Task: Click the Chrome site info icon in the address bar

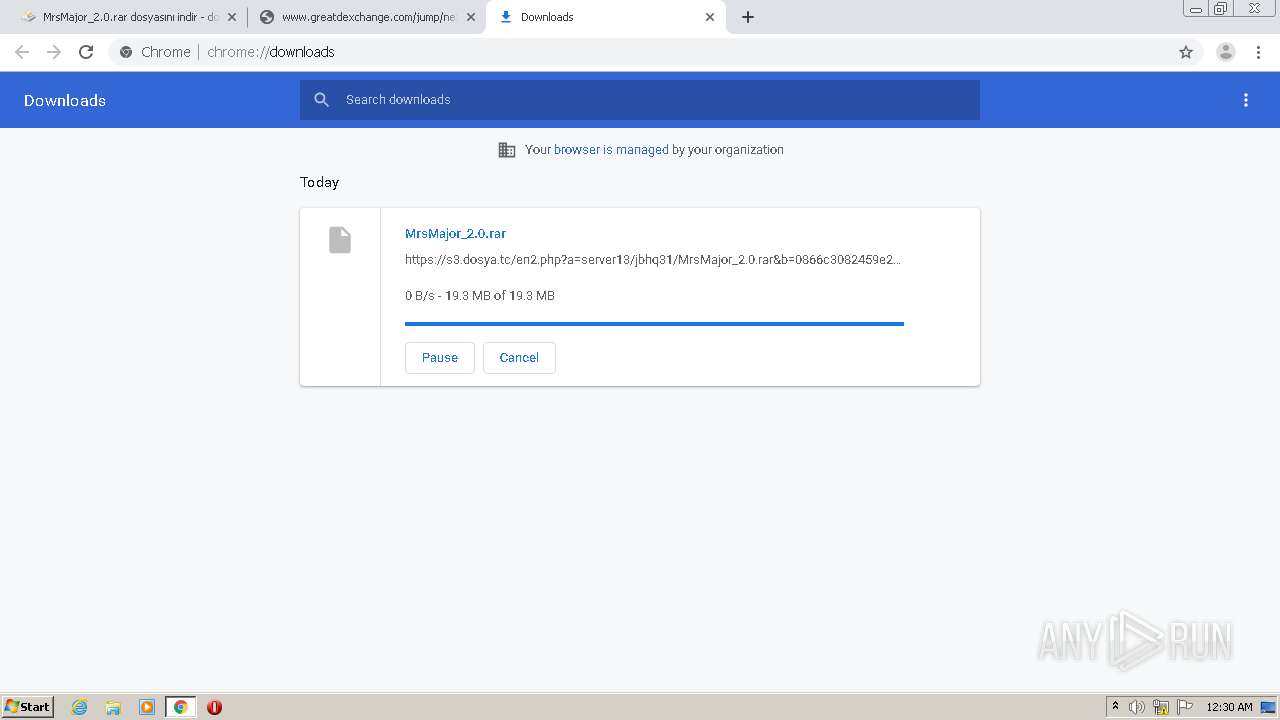Action: [x=126, y=52]
